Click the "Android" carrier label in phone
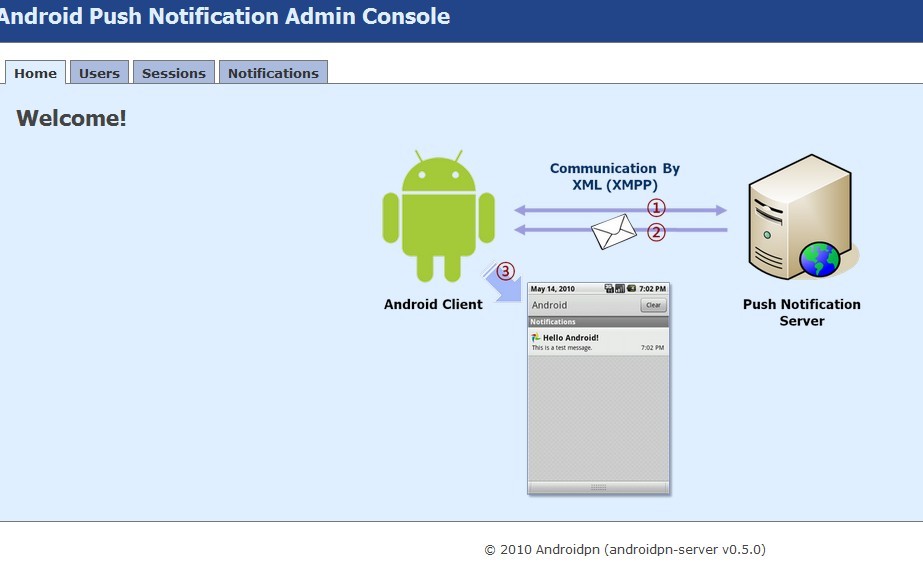 pyautogui.click(x=549, y=305)
